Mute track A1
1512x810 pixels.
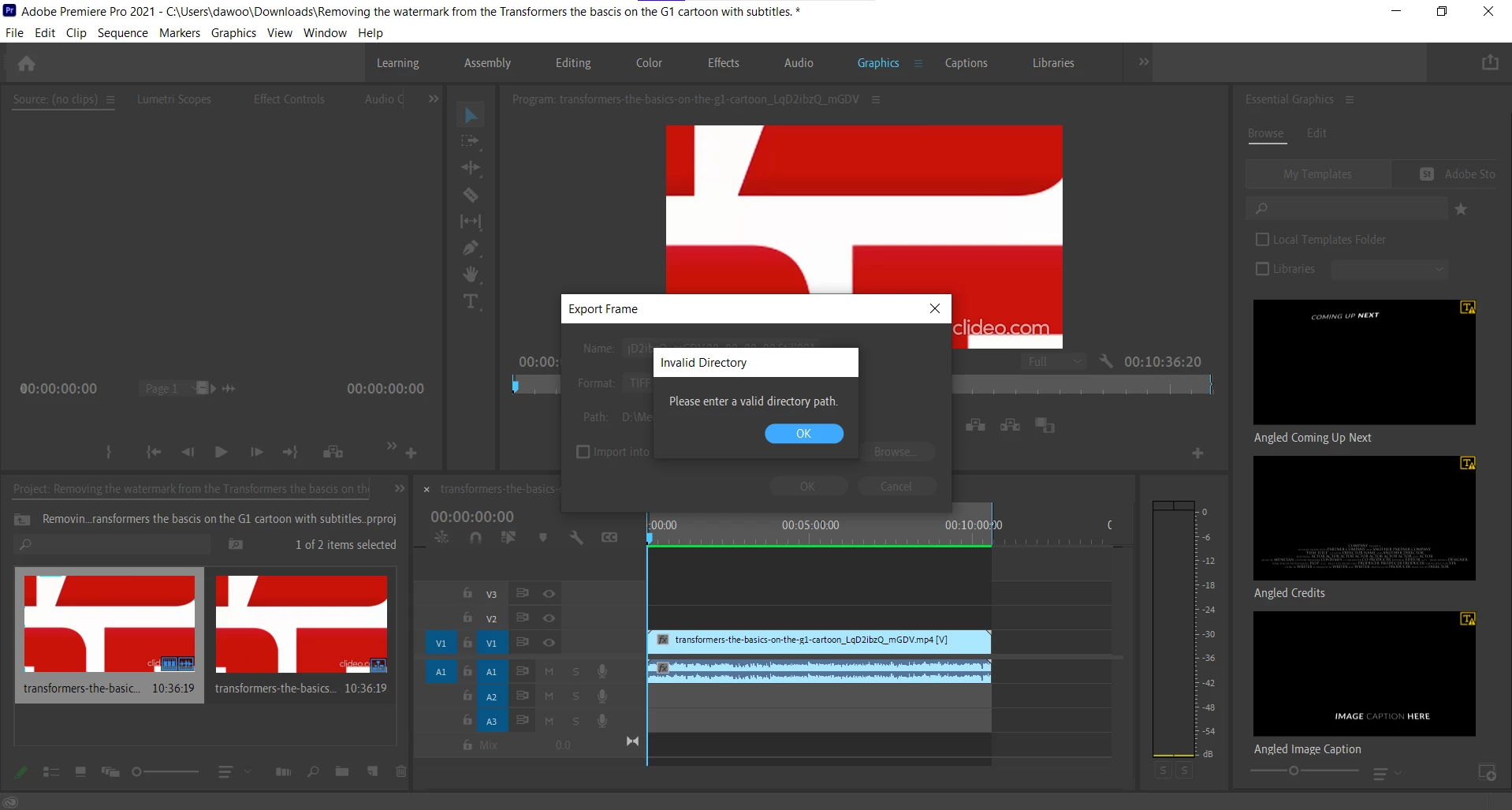(549, 672)
